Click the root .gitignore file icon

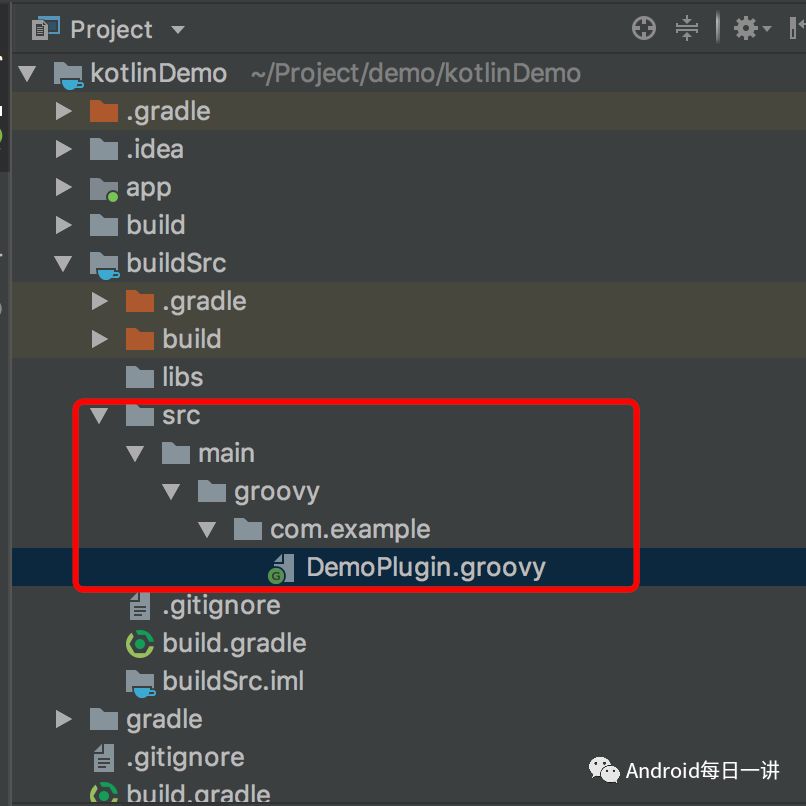point(104,758)
